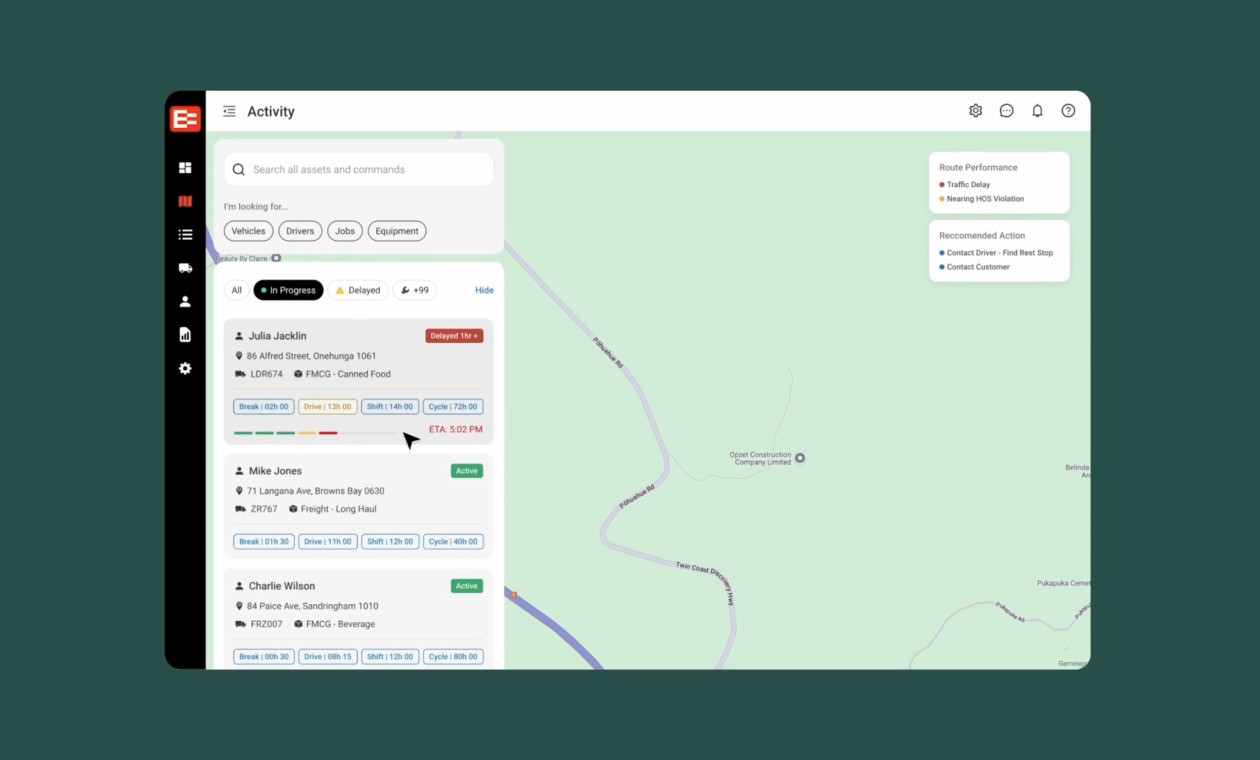Click the Contact Customer recommended action
Screen dimensions: 1260x760
(x=978, y=267)
